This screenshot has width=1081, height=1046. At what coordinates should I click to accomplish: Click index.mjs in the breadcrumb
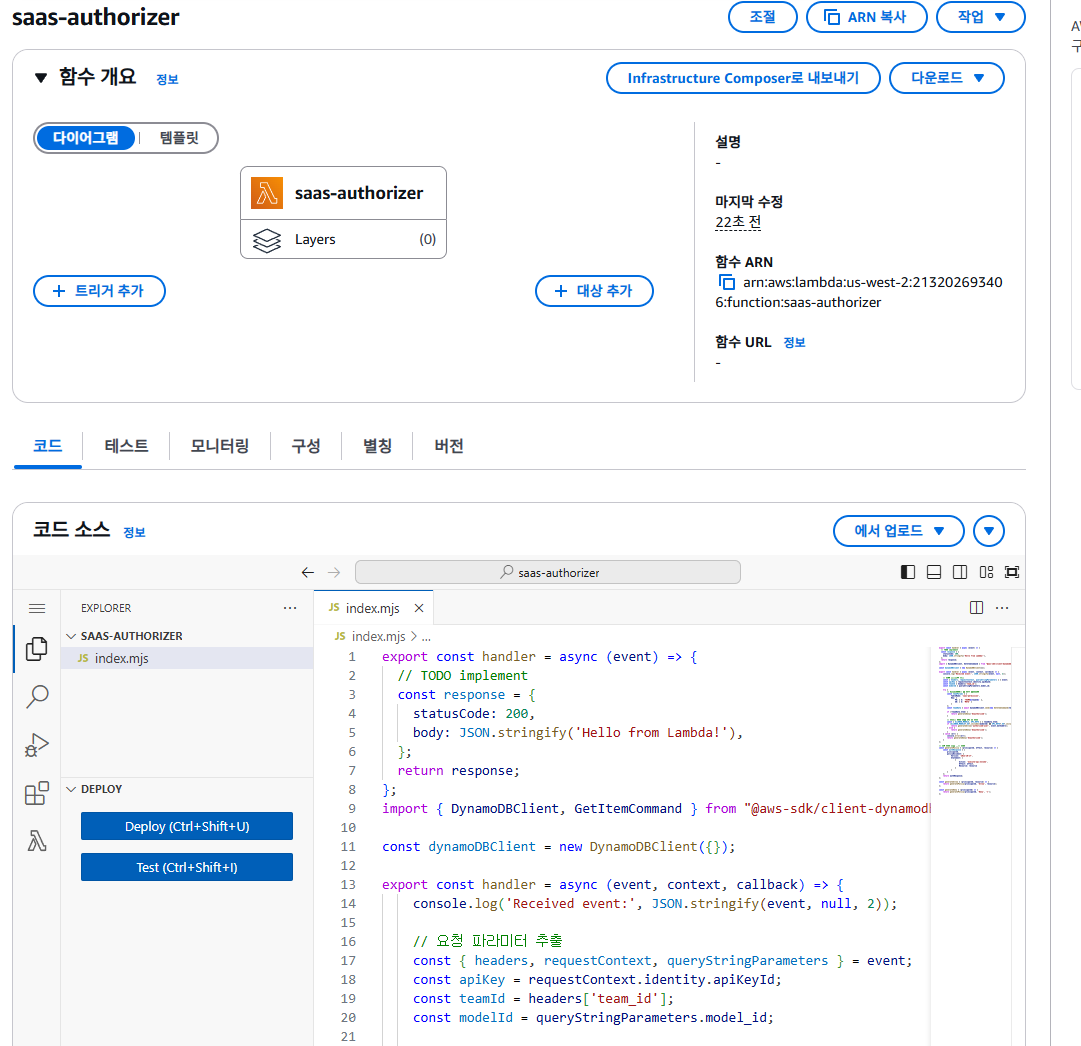(x=378, y=637)
